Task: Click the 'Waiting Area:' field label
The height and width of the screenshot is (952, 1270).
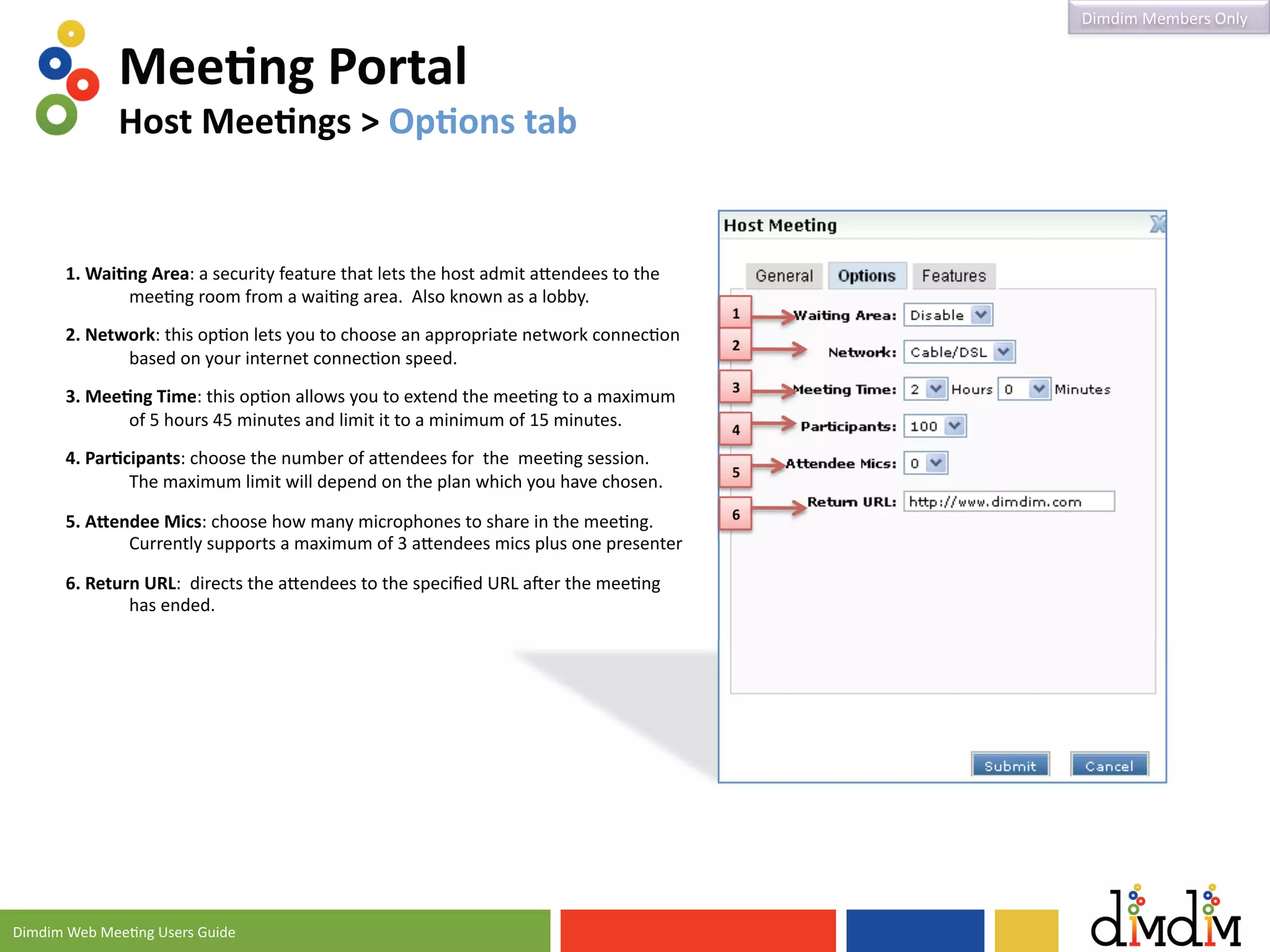Action: 845,315
